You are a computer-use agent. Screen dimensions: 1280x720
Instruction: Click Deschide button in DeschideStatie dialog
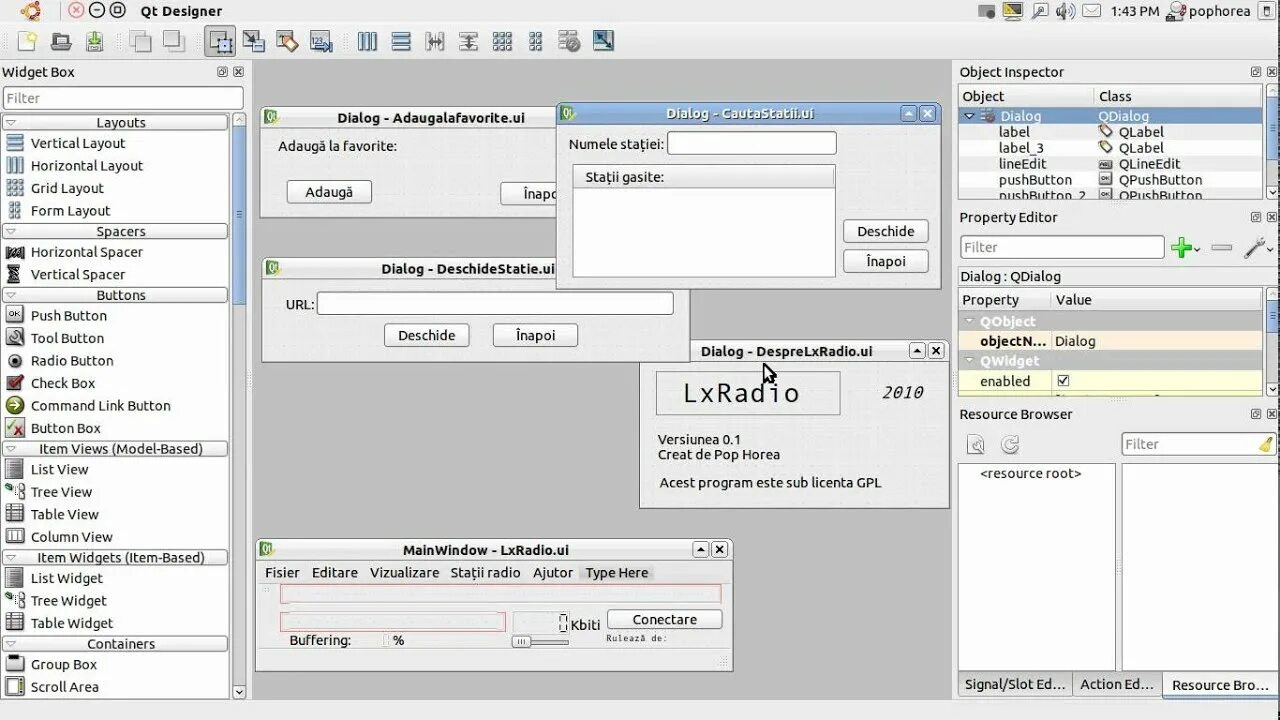[427, 335]
